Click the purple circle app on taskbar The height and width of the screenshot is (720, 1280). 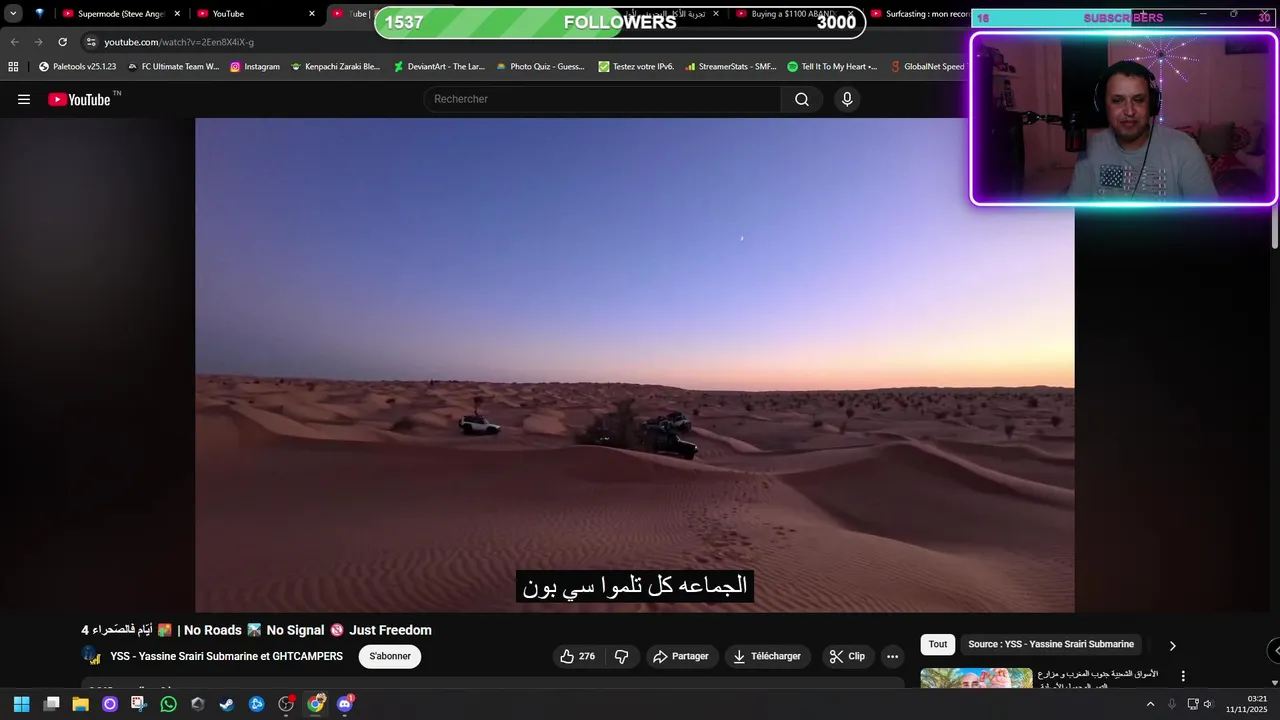tap(110, 704)
